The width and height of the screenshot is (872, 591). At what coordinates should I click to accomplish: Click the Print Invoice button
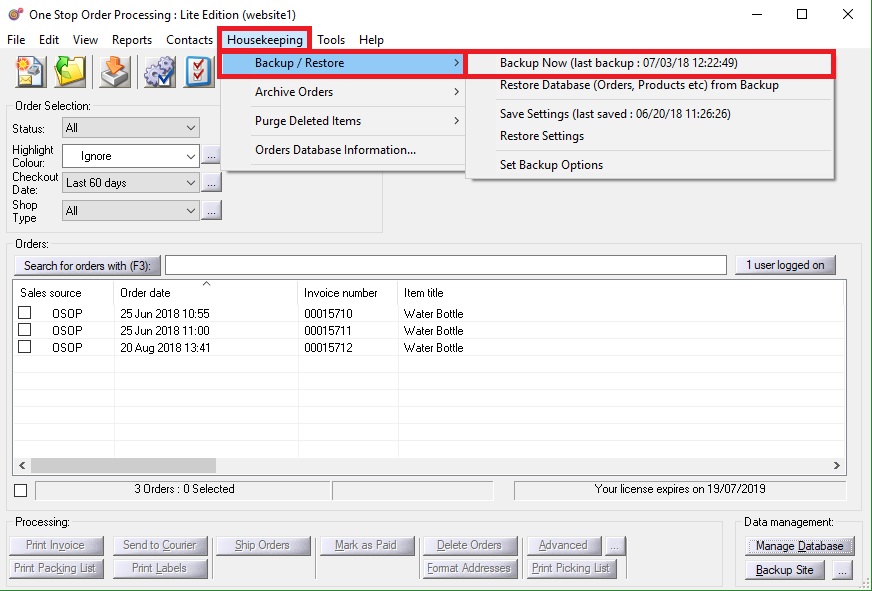click(x=56, y=545)
